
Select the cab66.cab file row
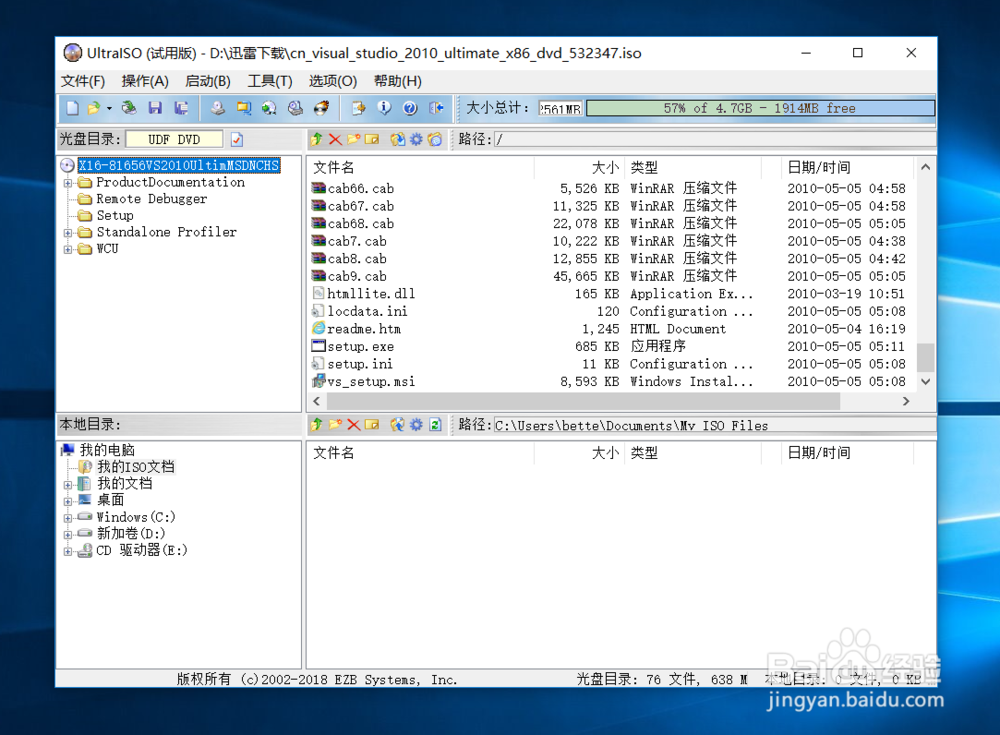(610, 189)
